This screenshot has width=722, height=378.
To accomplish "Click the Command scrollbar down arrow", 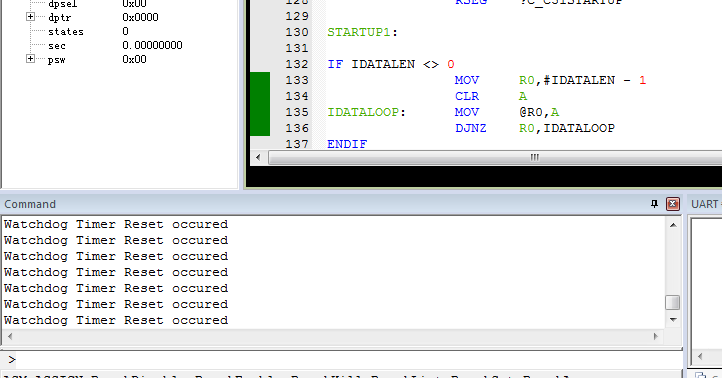I will 673,320.
